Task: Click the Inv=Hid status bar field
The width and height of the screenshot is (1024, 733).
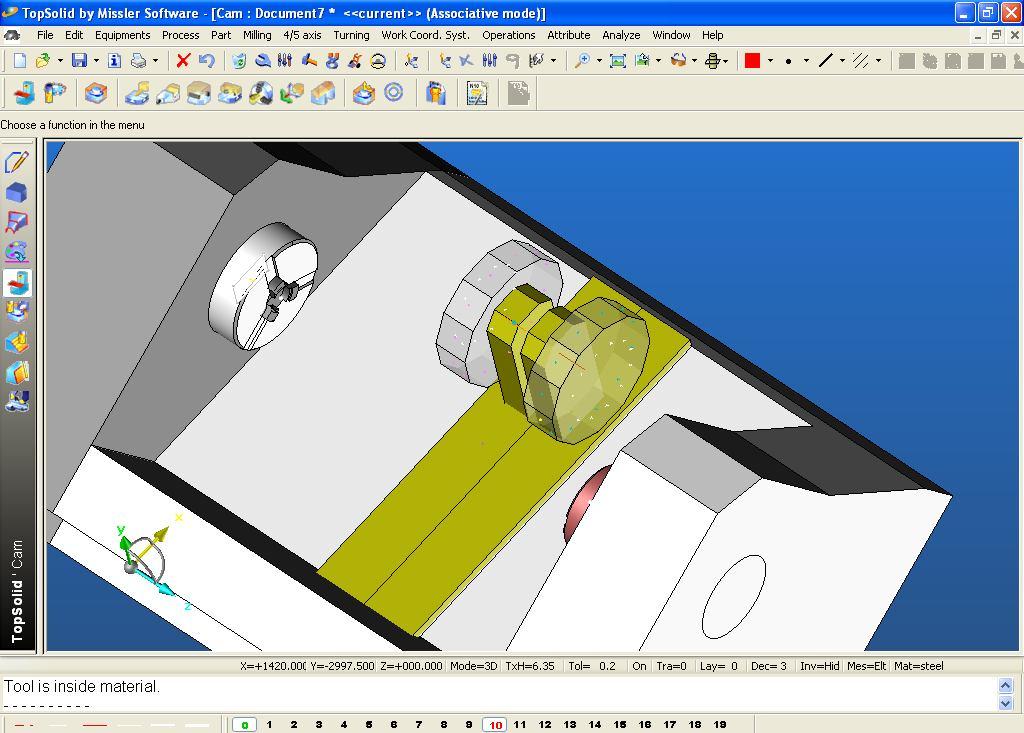Action: [820, 666]
